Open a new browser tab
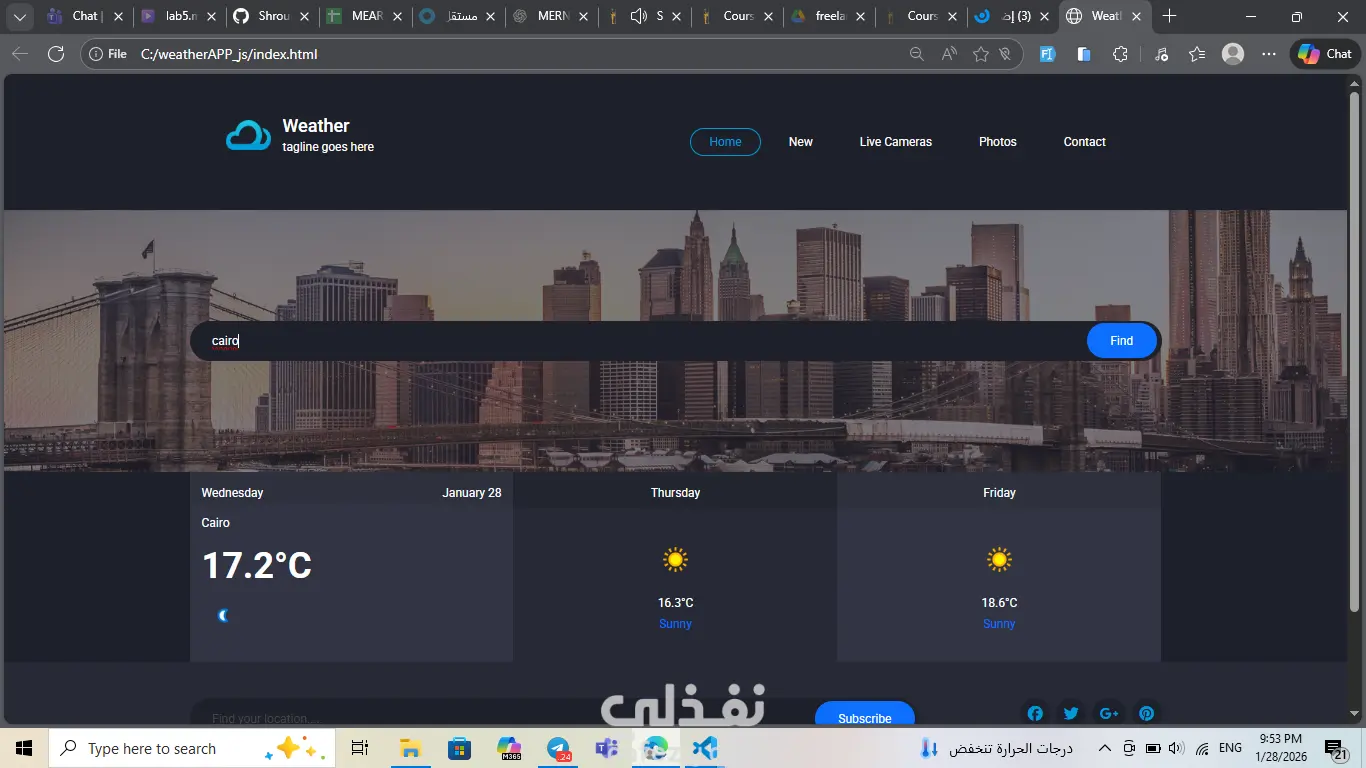 [x=1169, y=16]
